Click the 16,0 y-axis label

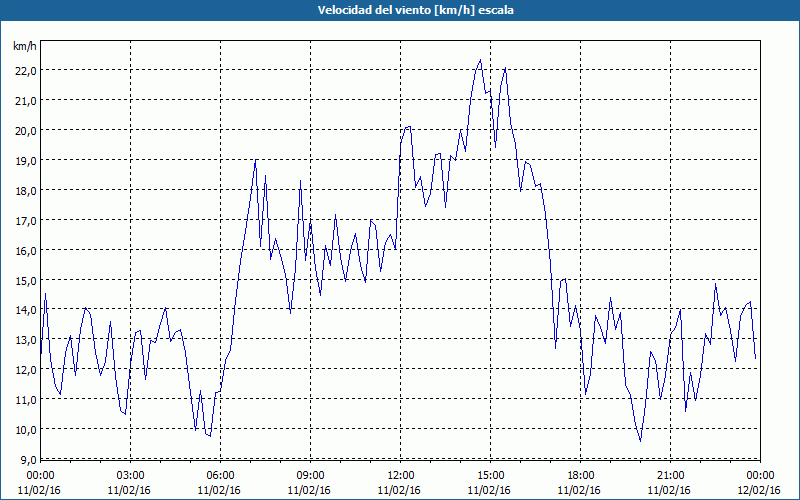(x=26, y=251)
